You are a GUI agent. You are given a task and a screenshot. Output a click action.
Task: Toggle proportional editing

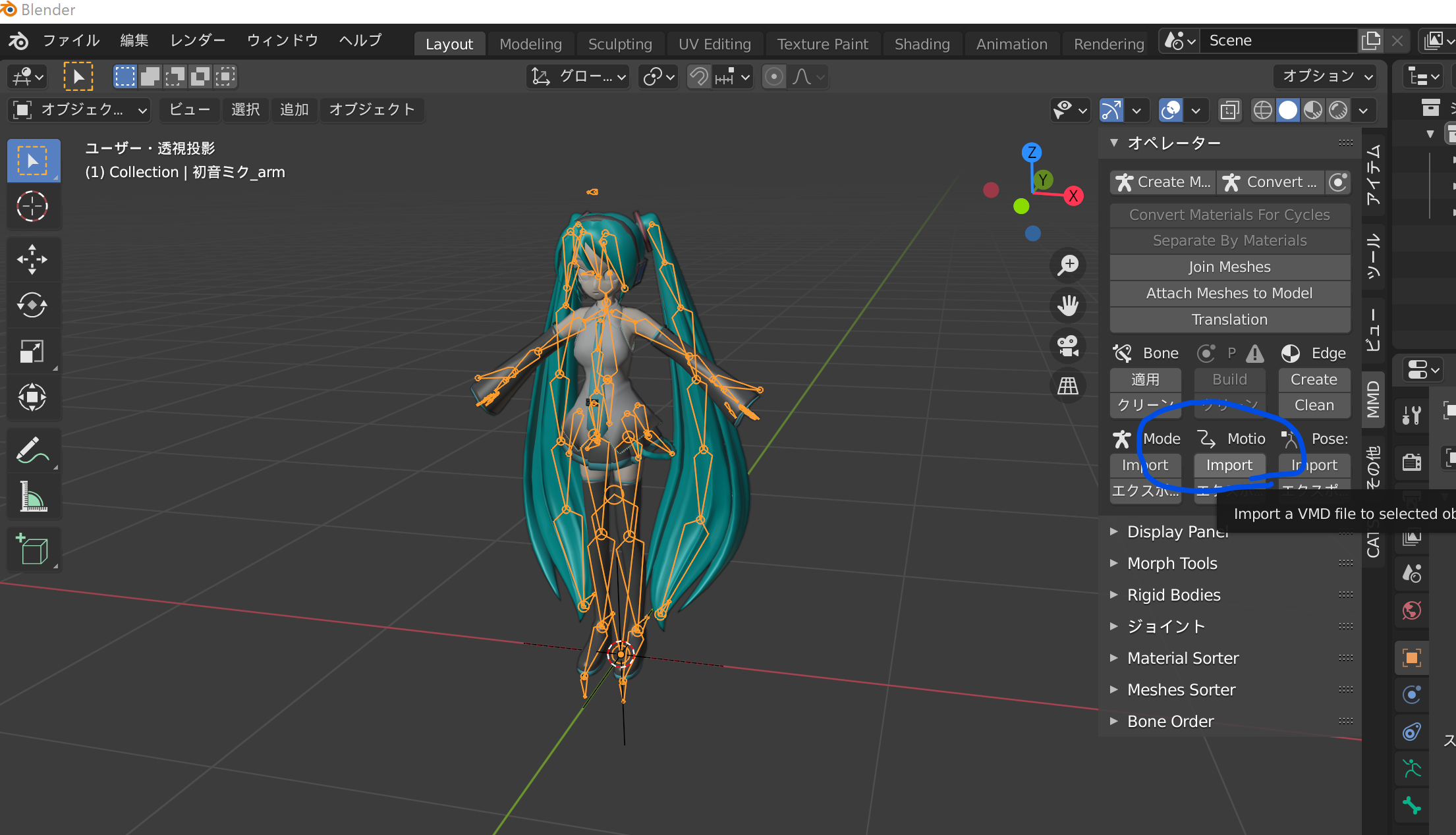[x=774, y=77]
